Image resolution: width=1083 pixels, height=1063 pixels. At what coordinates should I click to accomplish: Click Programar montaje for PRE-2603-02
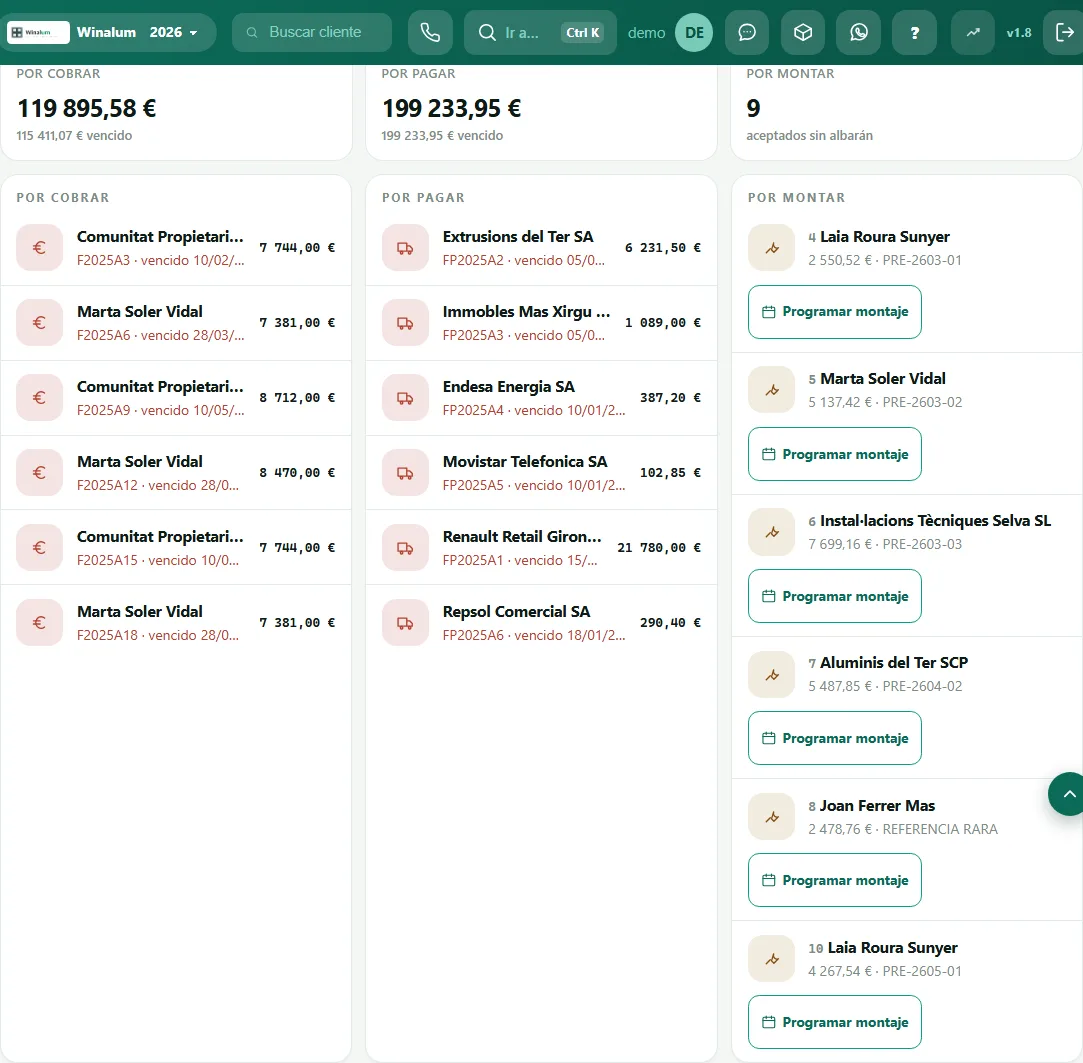click(834, 454)
